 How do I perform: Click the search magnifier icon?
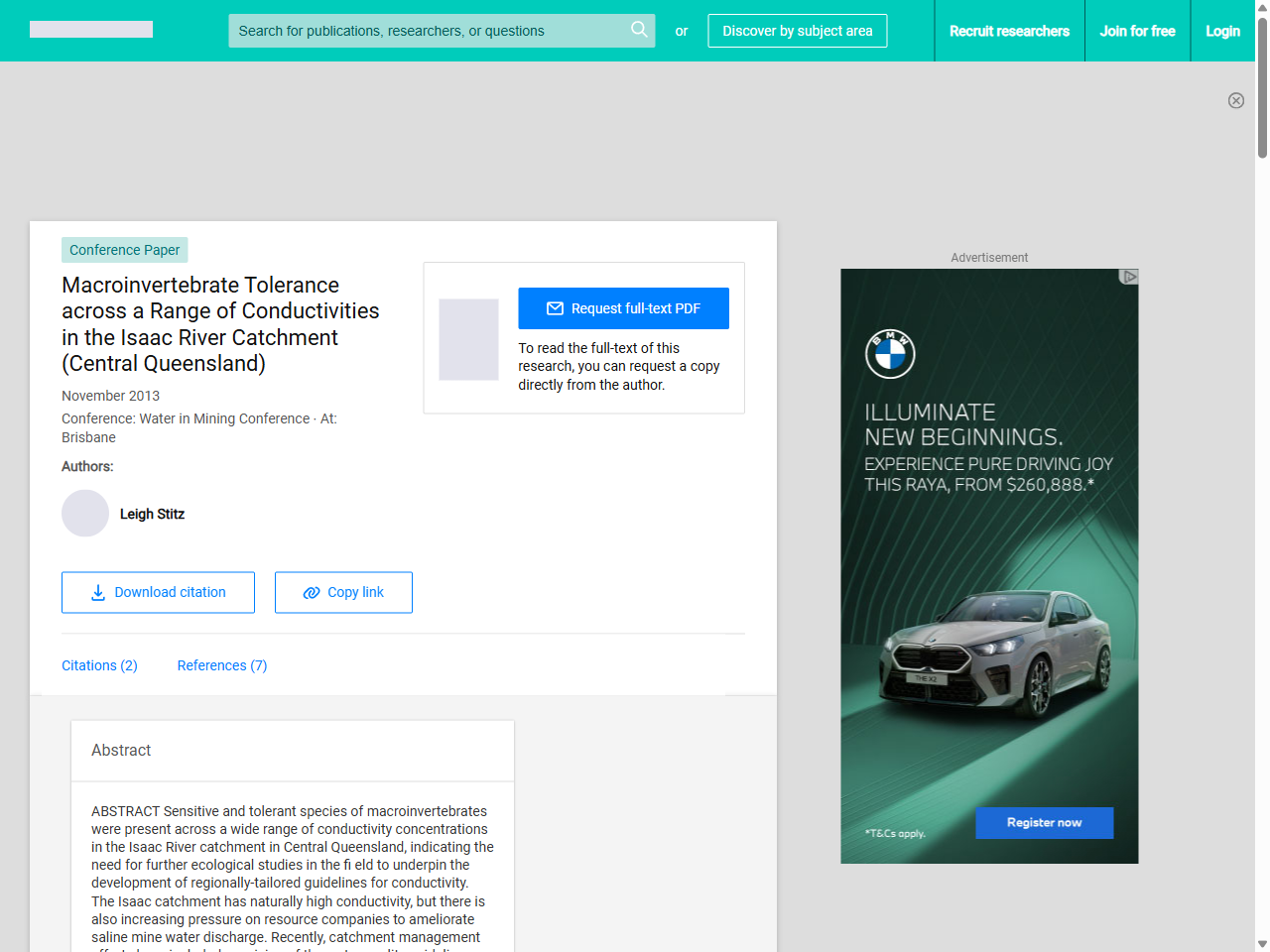point(639,30)
